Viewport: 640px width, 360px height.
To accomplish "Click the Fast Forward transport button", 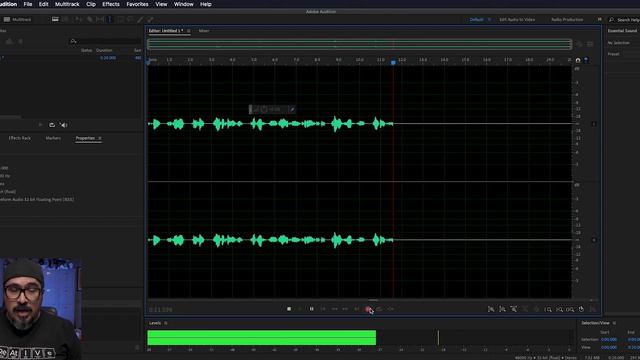I will pos(345,309).
